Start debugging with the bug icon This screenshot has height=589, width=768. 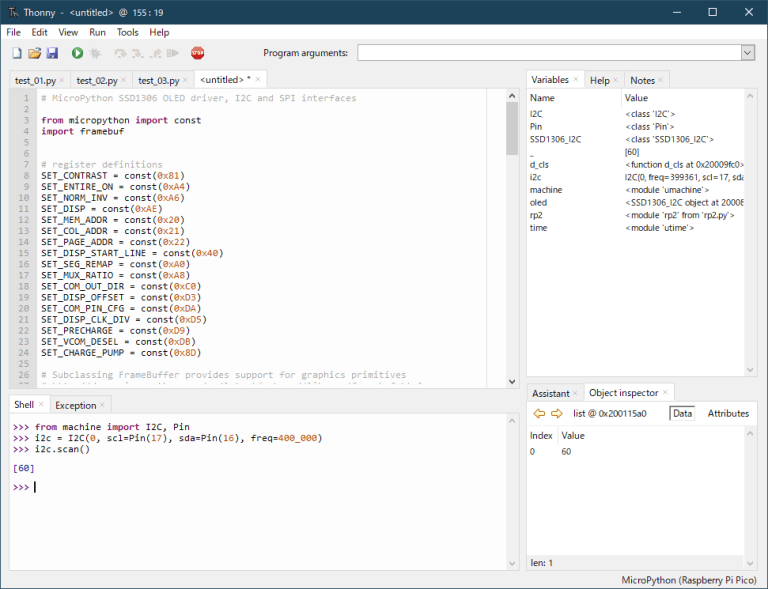[96, 53]
